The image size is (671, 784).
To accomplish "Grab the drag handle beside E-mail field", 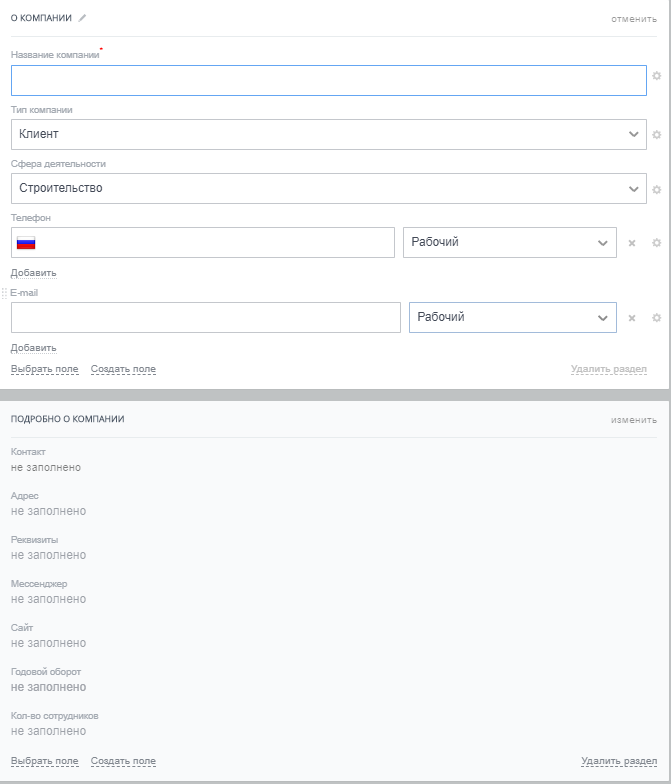I will (x=4, y=293).
